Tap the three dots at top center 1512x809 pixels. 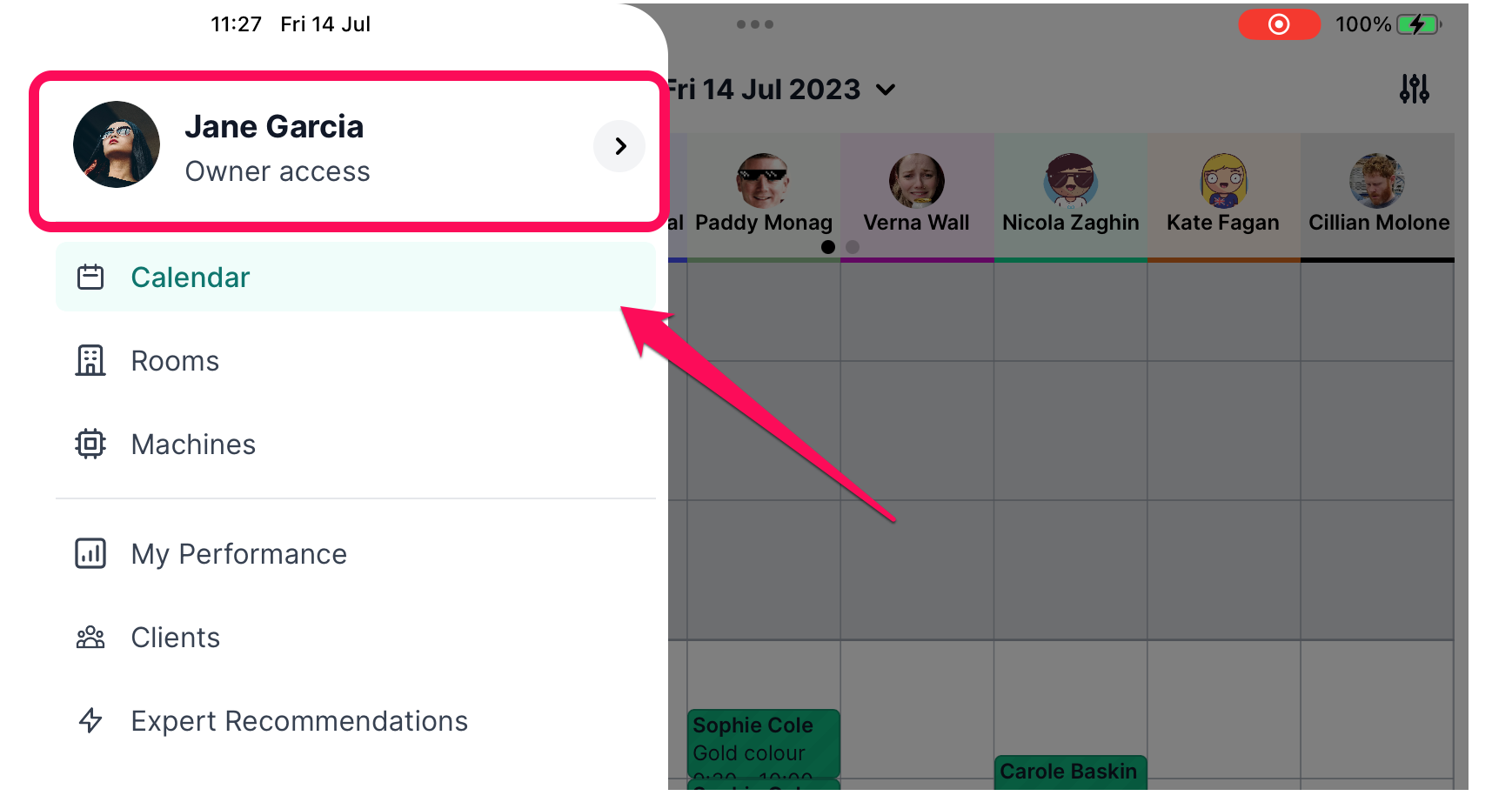pos(754,24)
